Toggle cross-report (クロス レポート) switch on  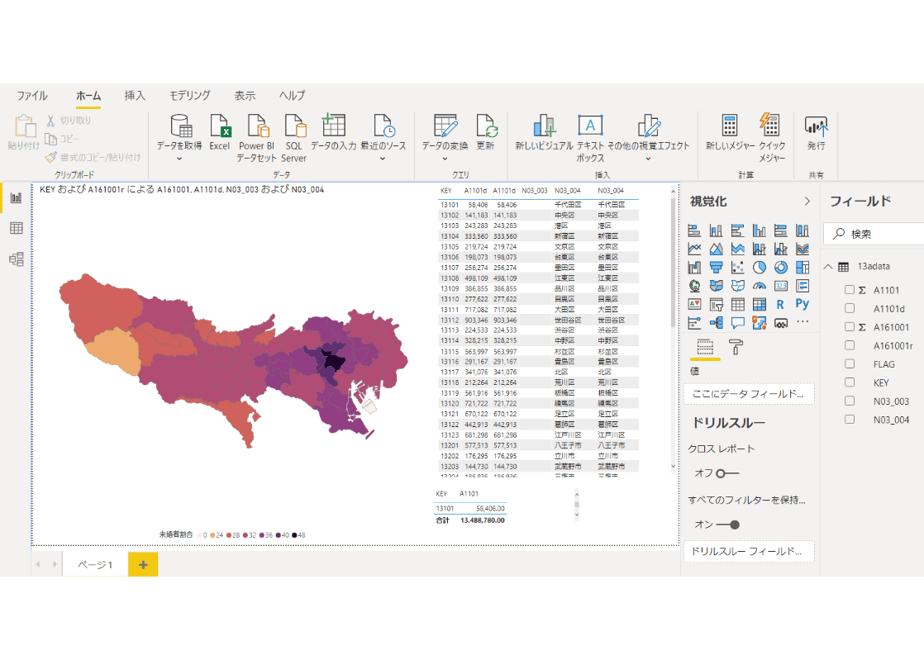727,473
